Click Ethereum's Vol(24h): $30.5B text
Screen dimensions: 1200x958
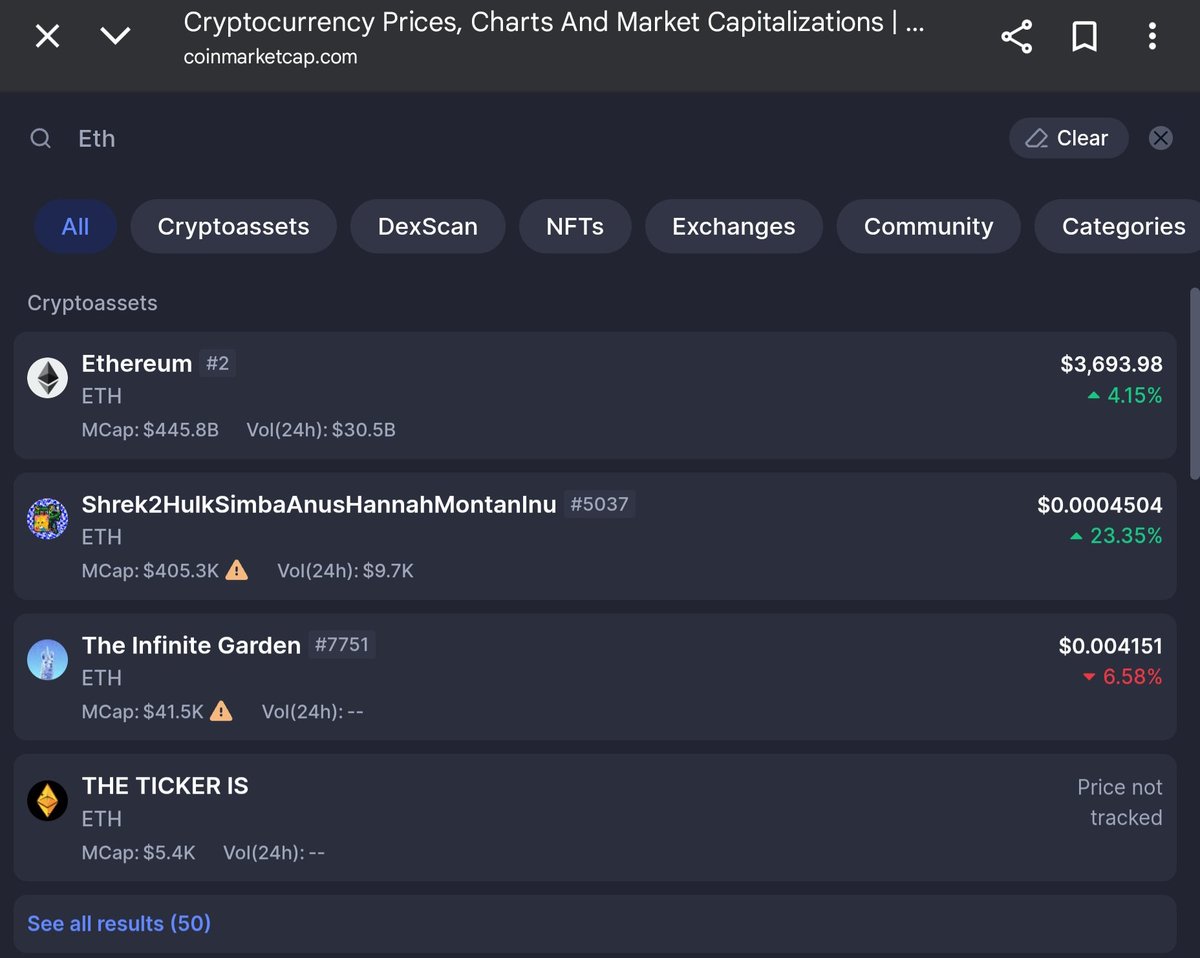(321, 430)
